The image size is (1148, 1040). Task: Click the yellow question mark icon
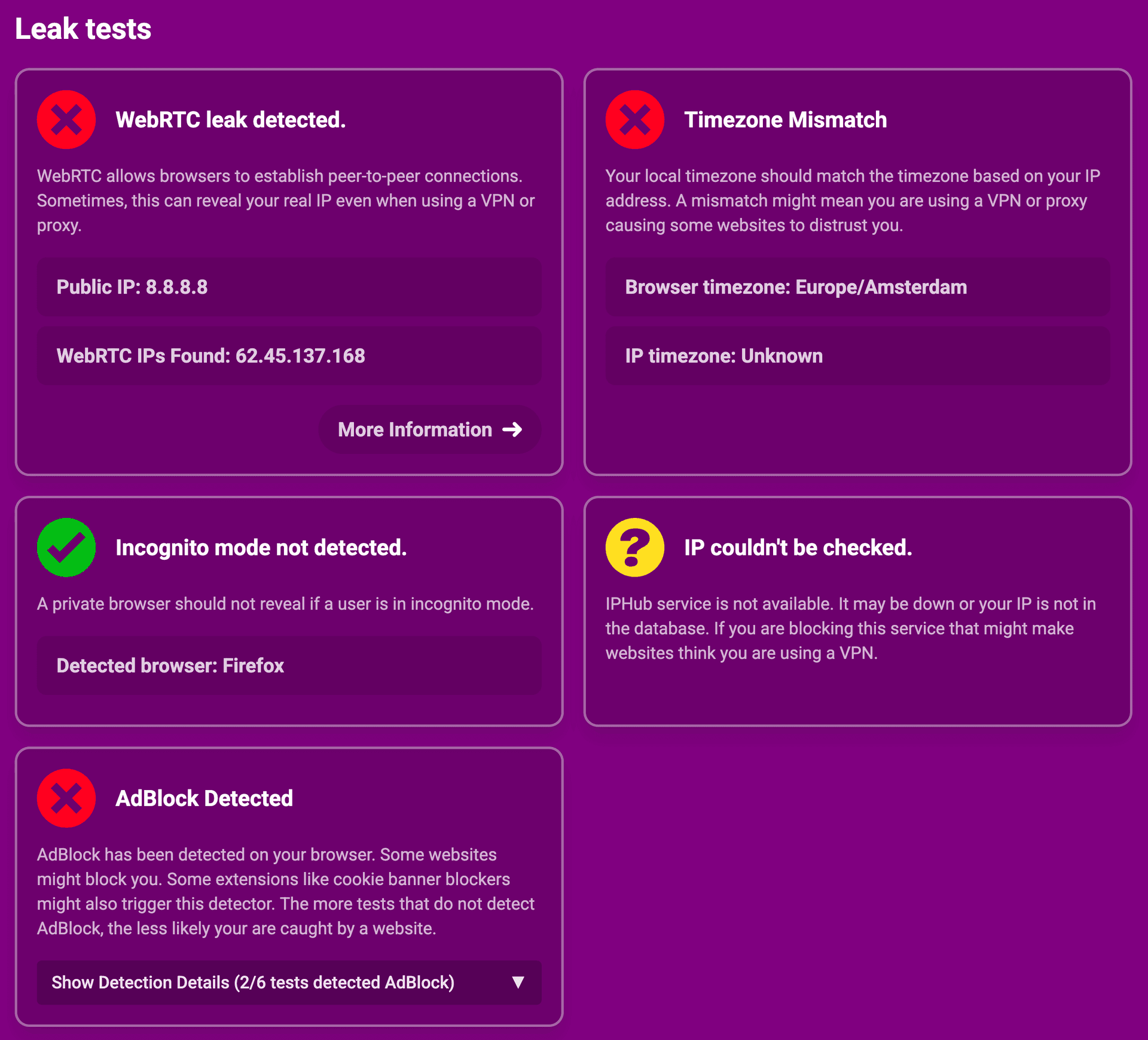pos(635,547)
